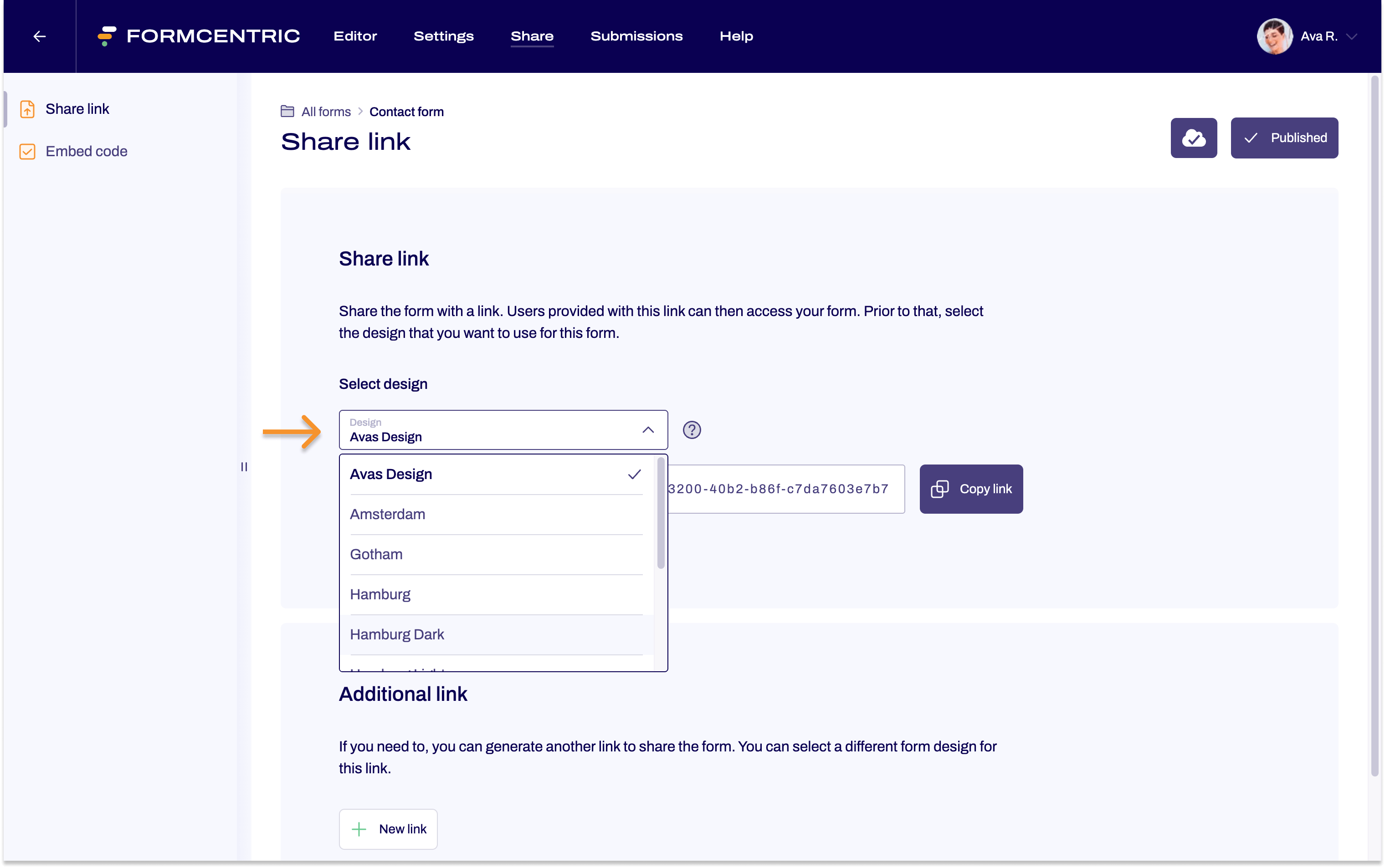Click Ava R.'s profile avatar
The image size is (1385, 868).
click(x=1275, y=36)
